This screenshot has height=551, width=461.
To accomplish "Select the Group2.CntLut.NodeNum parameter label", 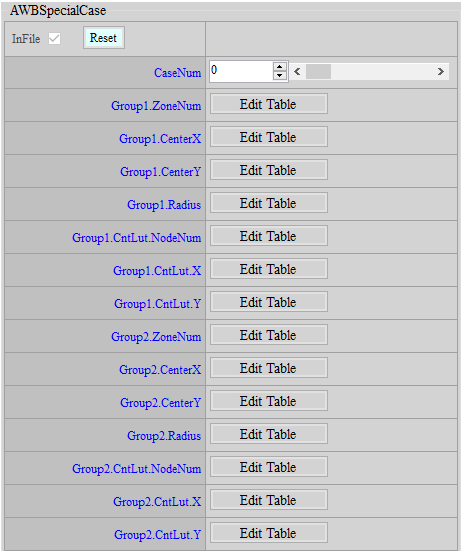I will click(137, 469).
